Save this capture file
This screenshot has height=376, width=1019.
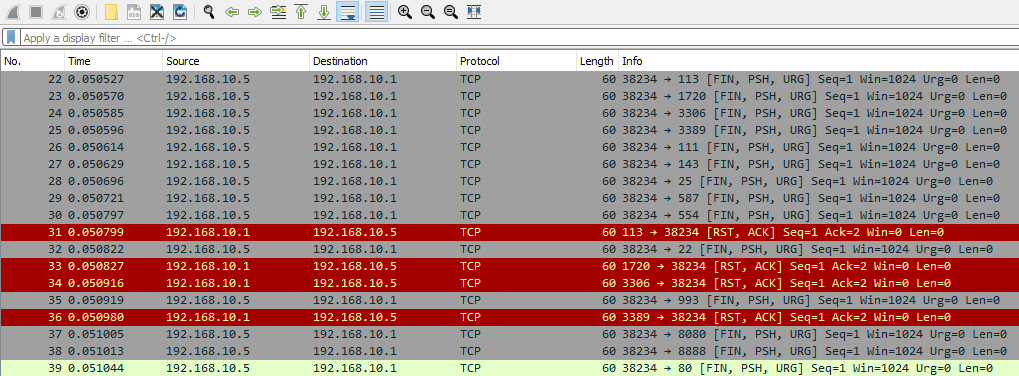pos(133,12)
